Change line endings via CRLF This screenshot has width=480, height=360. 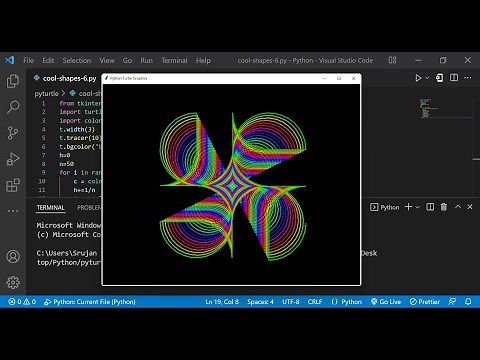(x=315, y=302)
